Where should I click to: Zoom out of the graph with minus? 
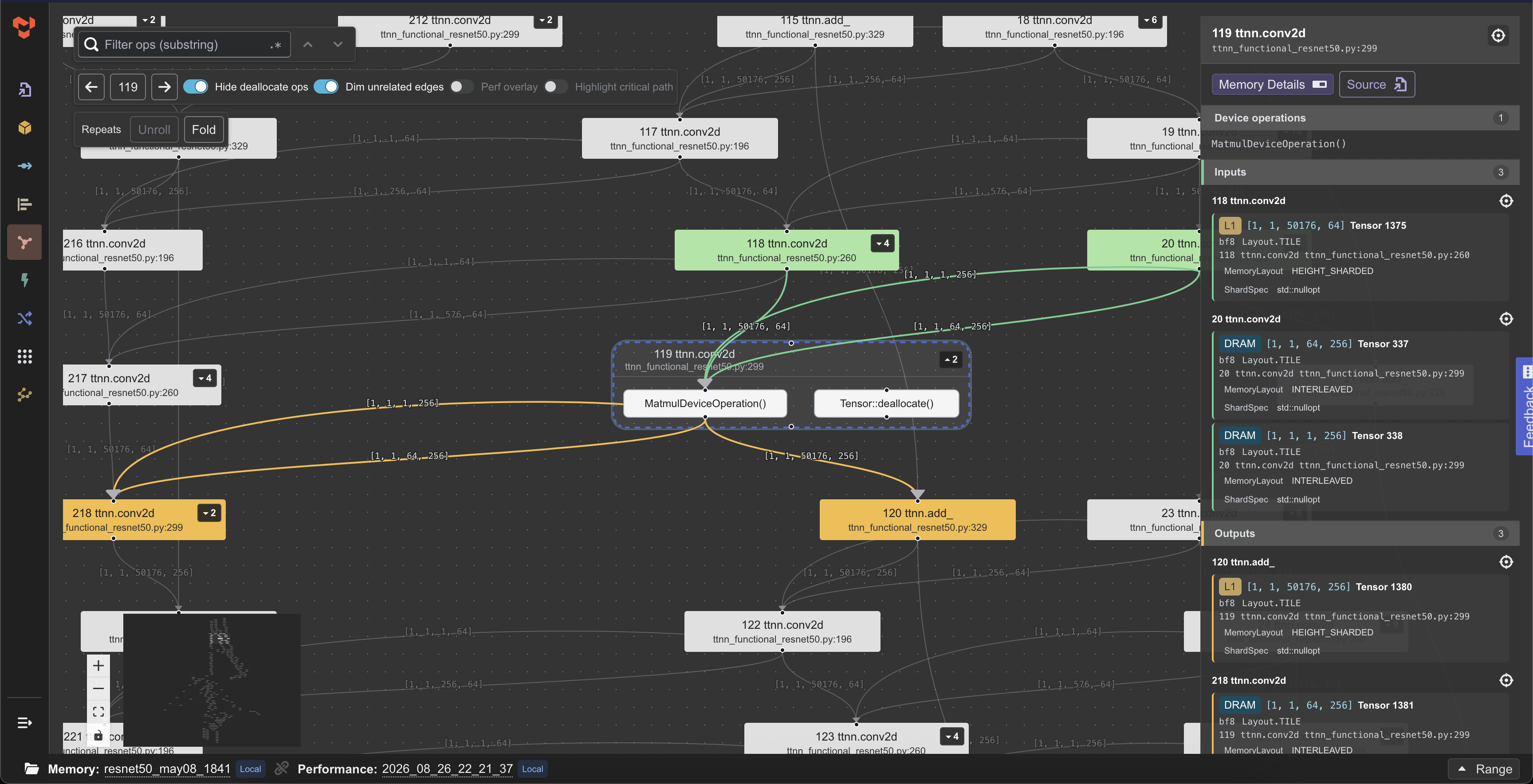[x=99, y=688]
